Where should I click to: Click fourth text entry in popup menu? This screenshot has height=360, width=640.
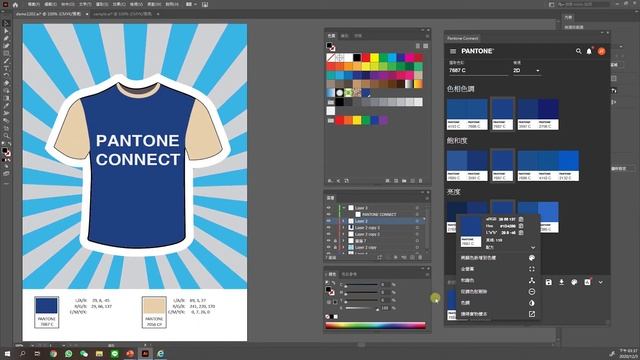(x=473, y=292)
